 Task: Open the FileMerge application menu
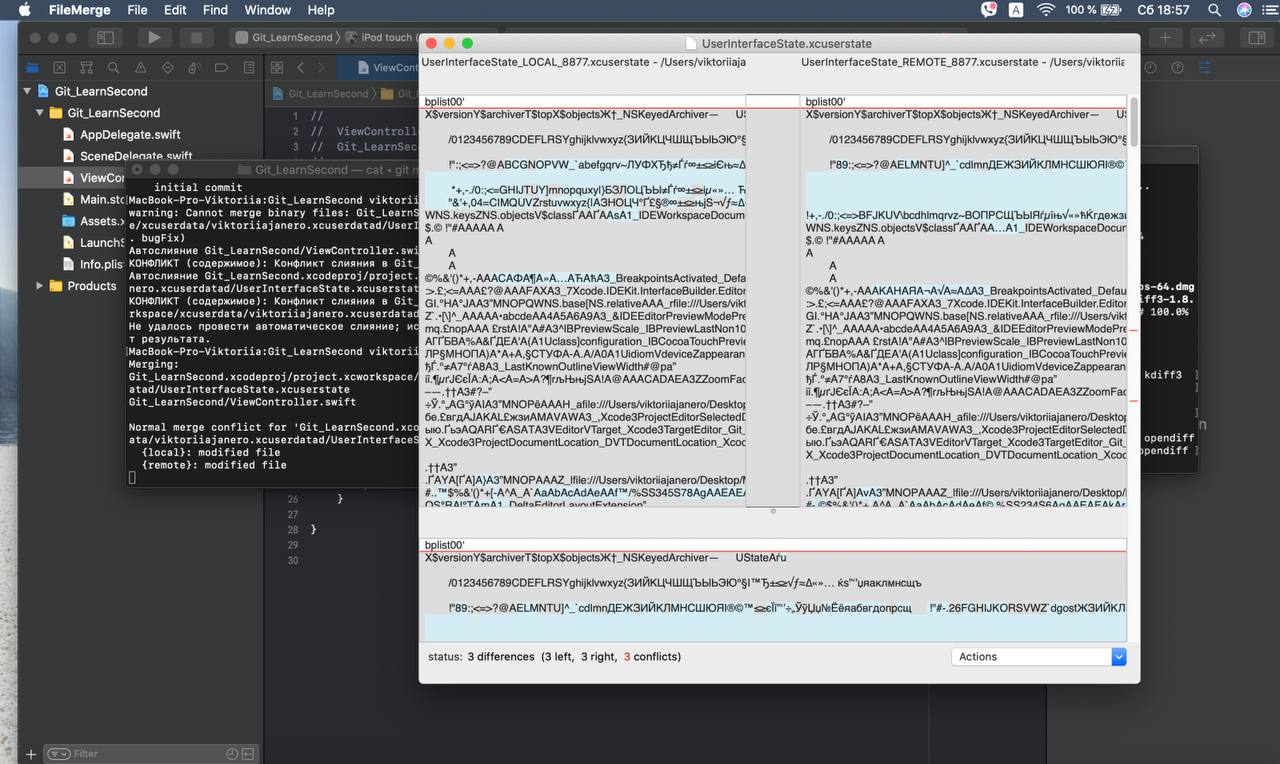coord(79,10)
